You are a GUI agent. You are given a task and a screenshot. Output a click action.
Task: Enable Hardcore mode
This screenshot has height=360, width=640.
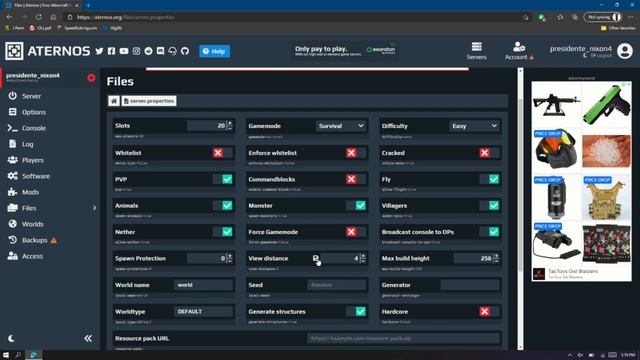489,311
